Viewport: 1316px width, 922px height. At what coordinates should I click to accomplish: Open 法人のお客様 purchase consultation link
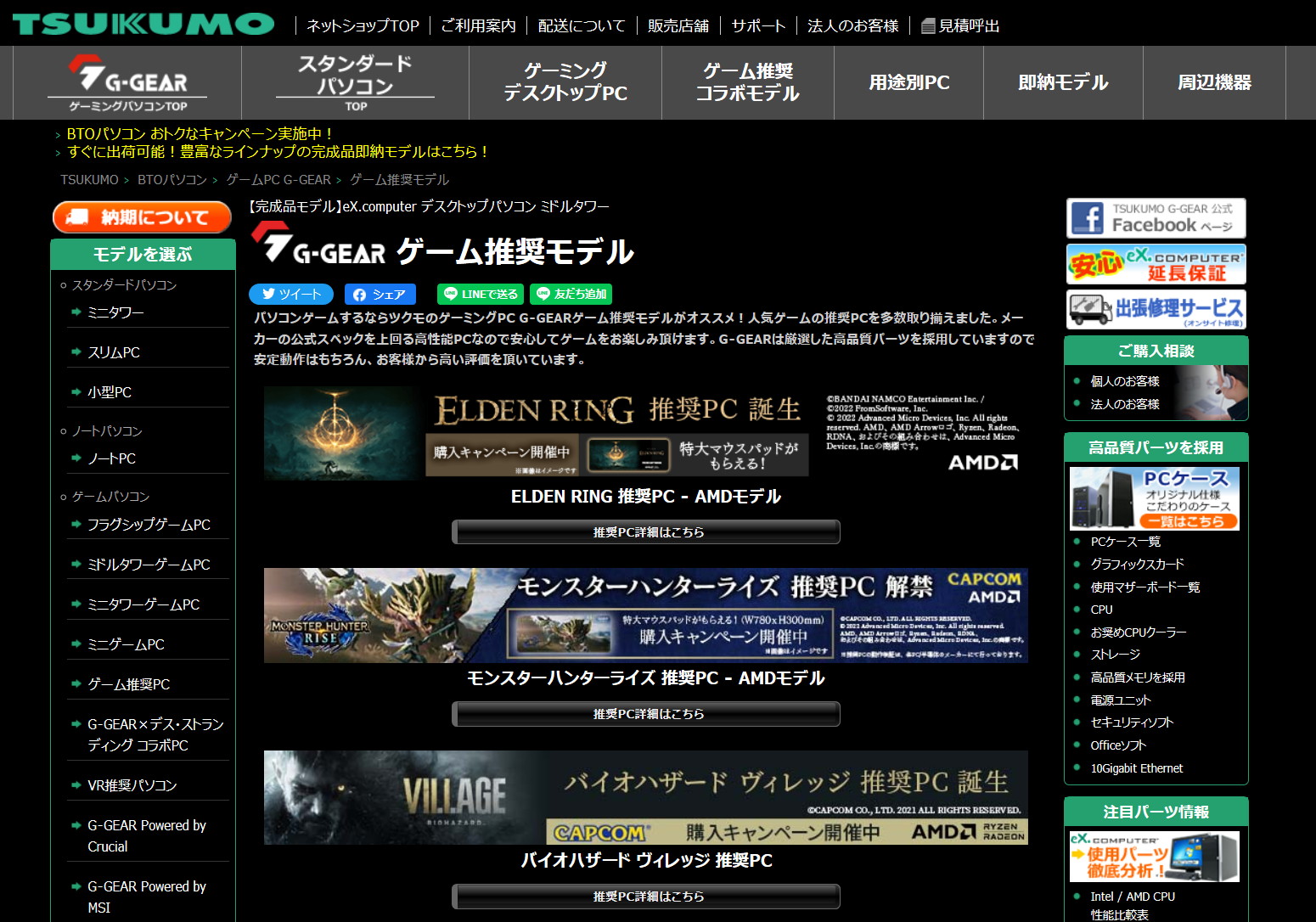coord(1124,404)
